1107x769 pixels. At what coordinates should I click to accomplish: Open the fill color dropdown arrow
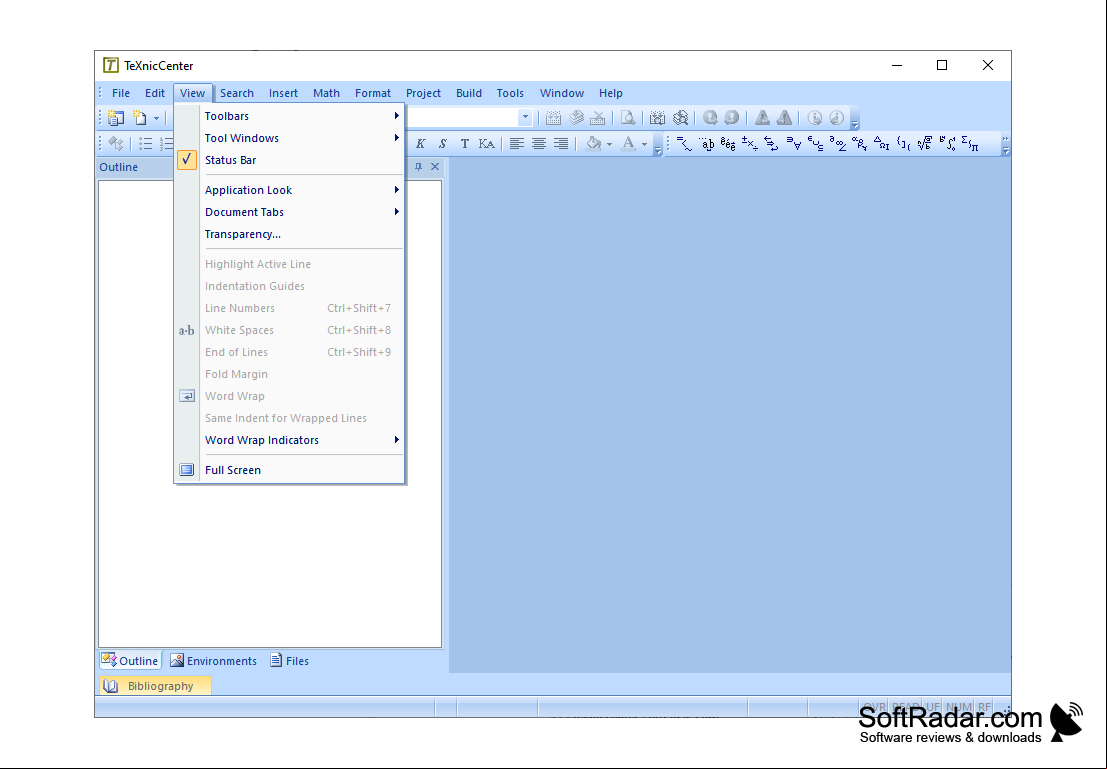click(609, 144)
